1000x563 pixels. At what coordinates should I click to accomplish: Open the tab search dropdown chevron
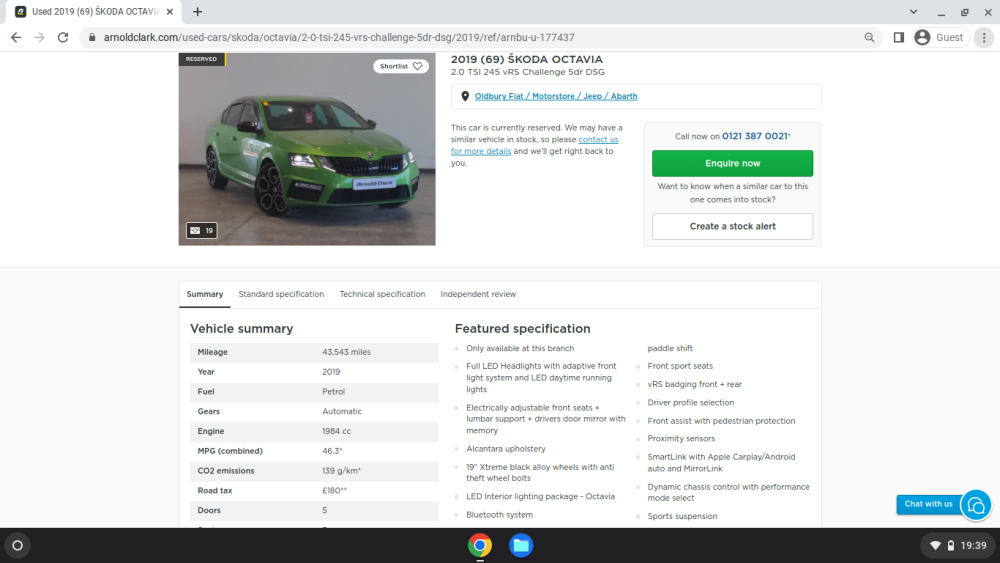point(913,11)
